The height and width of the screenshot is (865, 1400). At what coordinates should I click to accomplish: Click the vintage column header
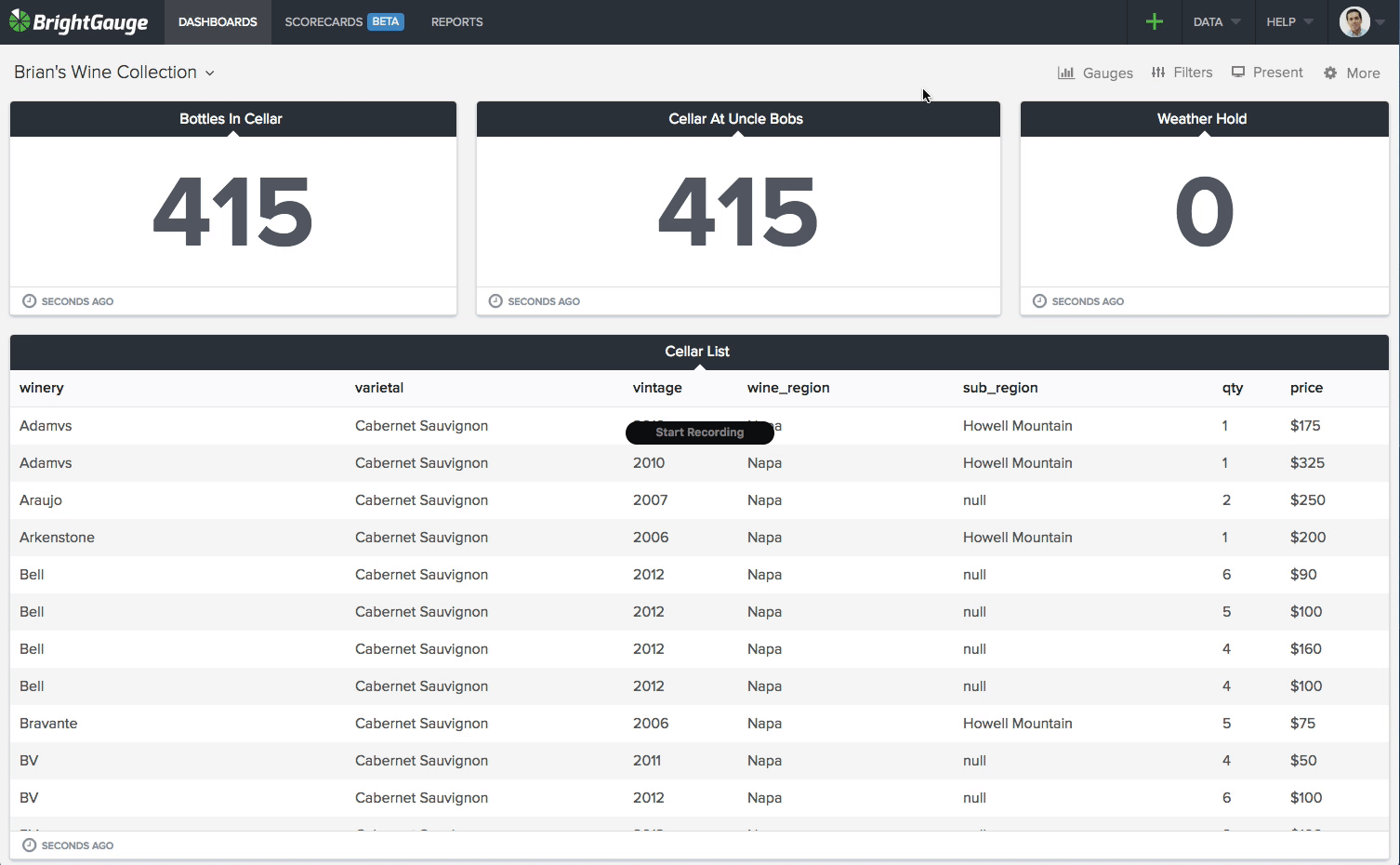click(657, 388)
